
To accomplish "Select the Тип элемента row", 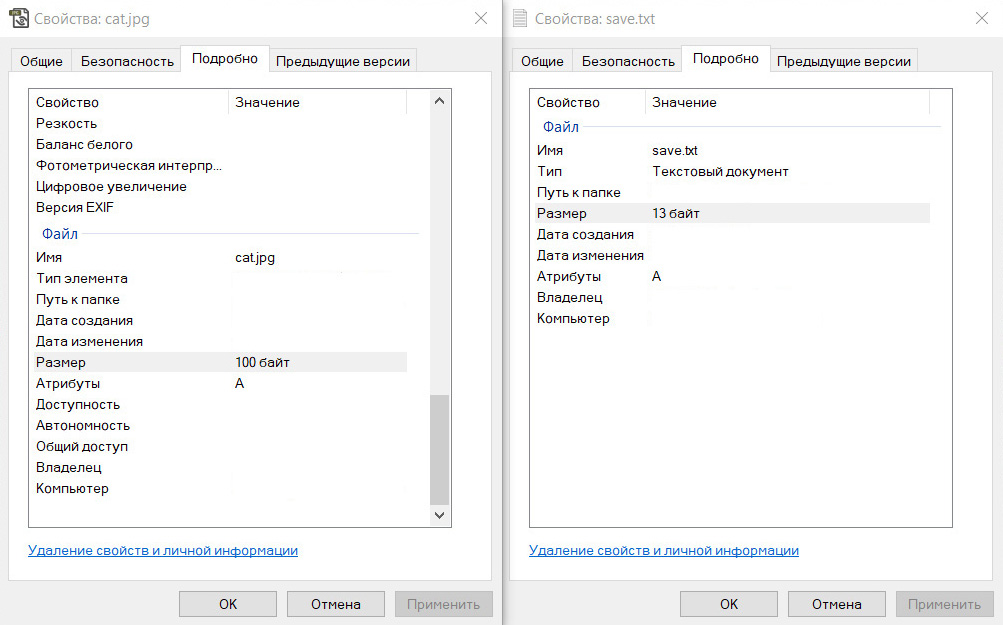I will pyautogui.click(x=218, y=278).
